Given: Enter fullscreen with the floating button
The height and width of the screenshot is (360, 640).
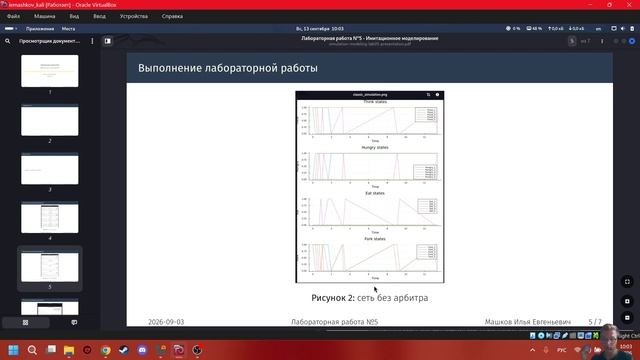Looking at the screenshot, I should click(627, 282).
